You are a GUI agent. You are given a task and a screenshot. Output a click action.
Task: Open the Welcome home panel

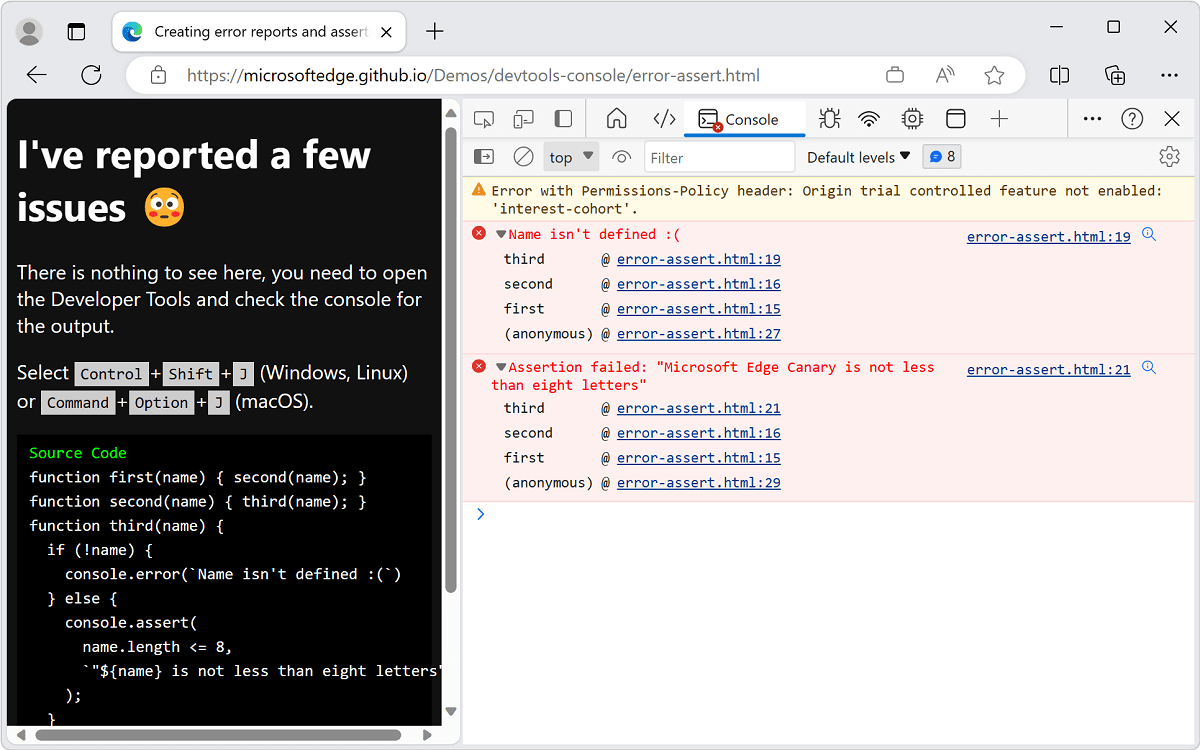(x=616, y=118)
